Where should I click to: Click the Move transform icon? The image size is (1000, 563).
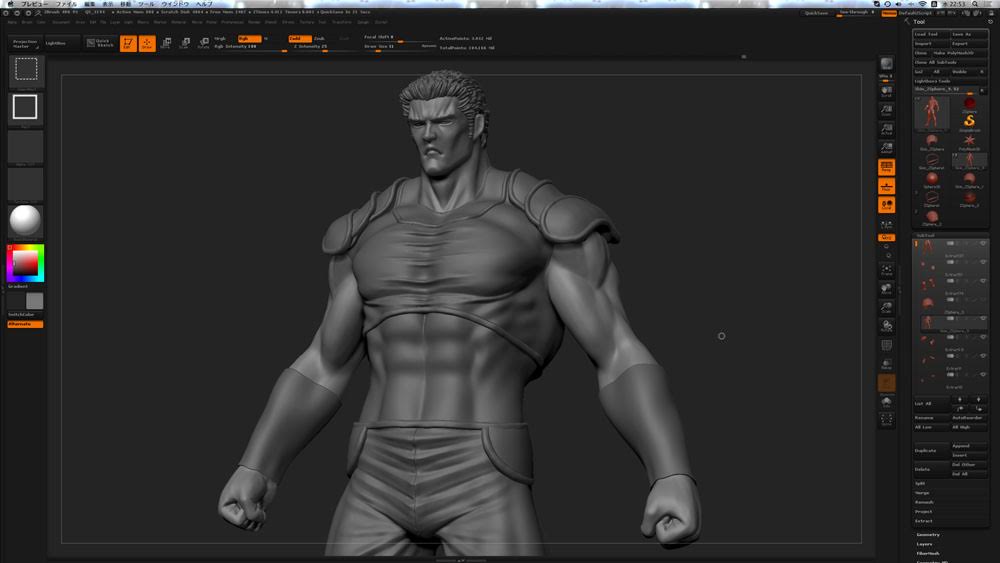tap(166, 43)
